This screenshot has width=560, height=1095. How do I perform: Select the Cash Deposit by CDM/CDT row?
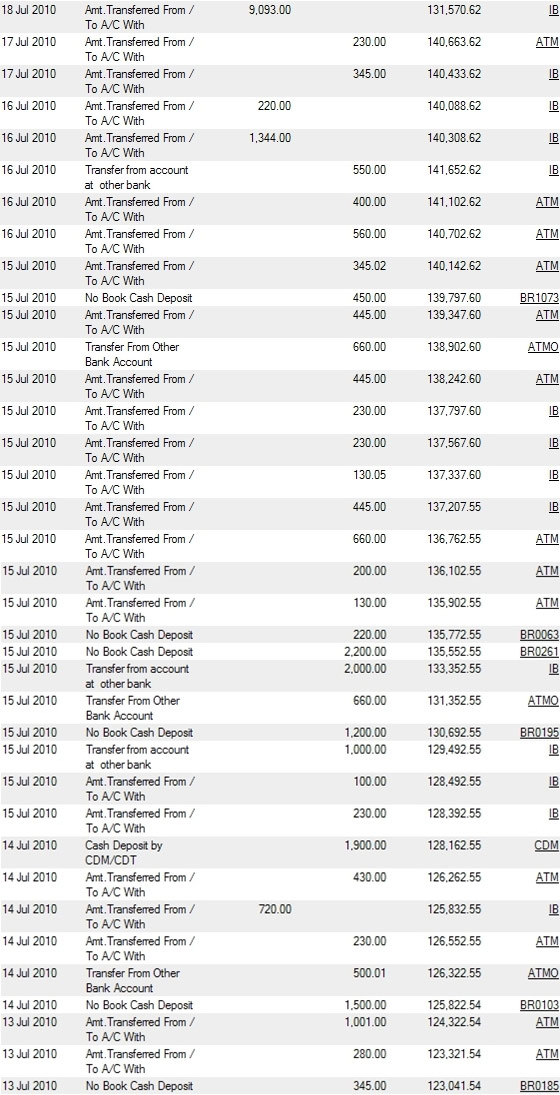pyautogui.click(x=280, y=853)
